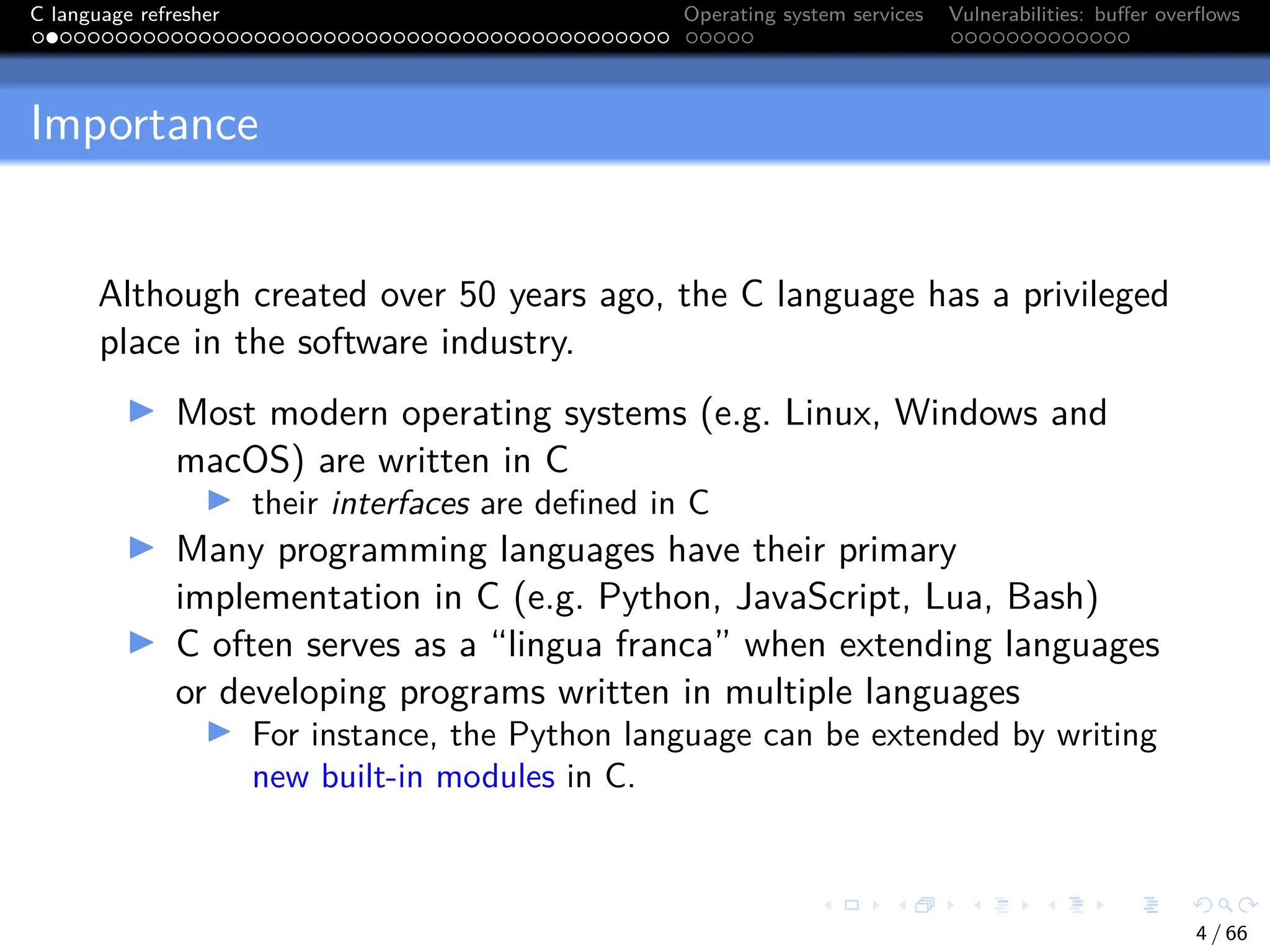Click the magnifying glass search icon

[x=1225, y=906]
